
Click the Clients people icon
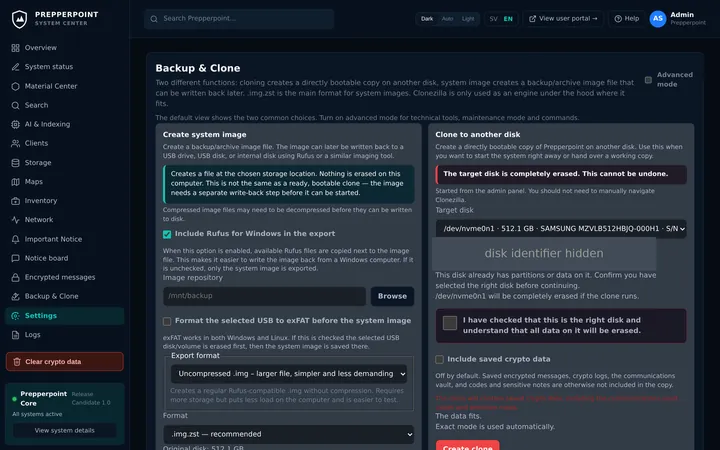point(15,143)
